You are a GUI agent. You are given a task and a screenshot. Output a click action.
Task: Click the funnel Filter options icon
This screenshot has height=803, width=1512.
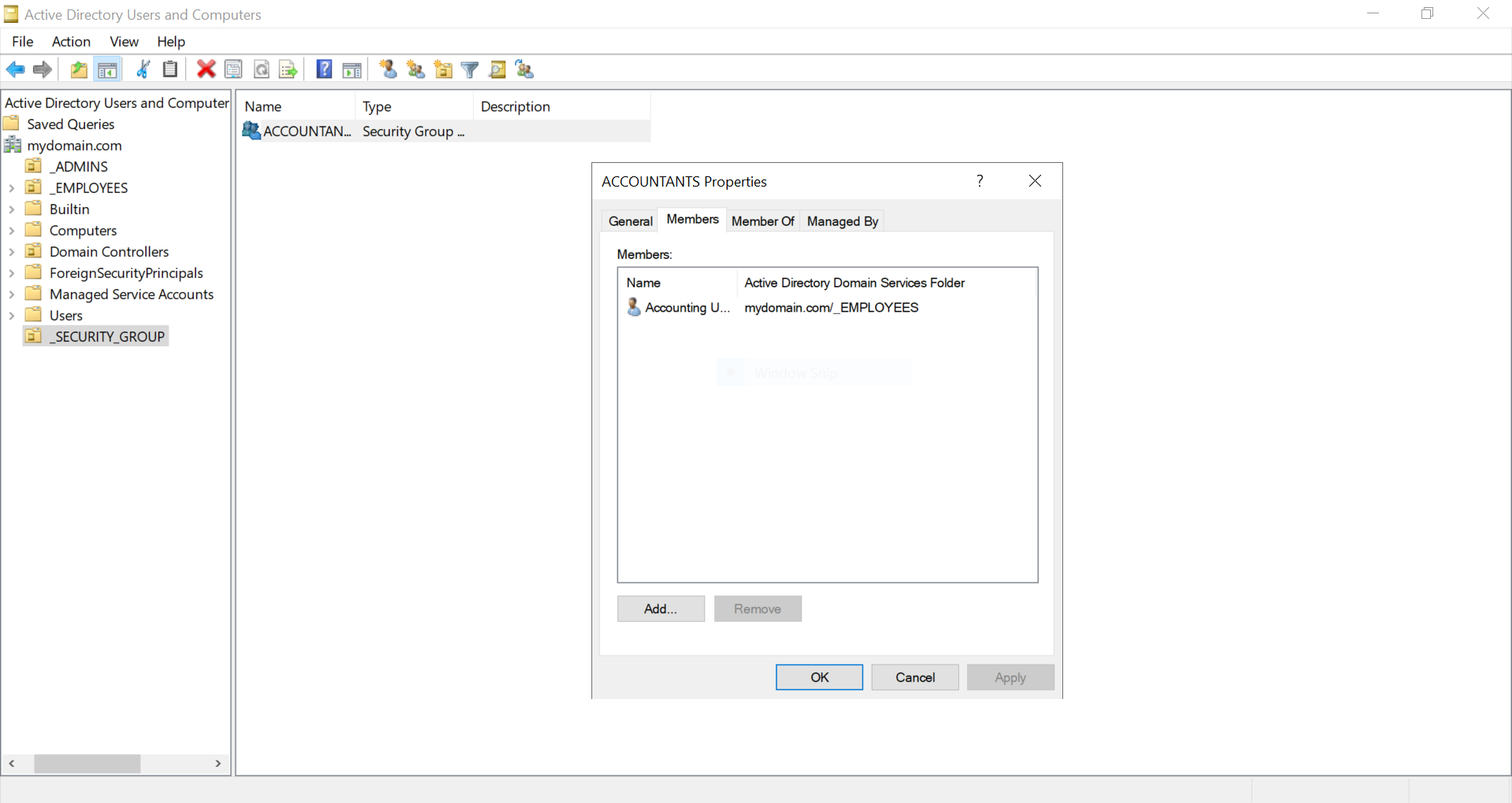coord(470,70)
